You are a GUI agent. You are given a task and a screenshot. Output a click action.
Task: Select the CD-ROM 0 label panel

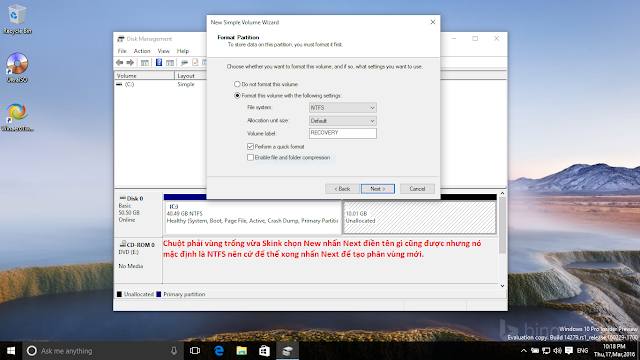coord(138,260)
